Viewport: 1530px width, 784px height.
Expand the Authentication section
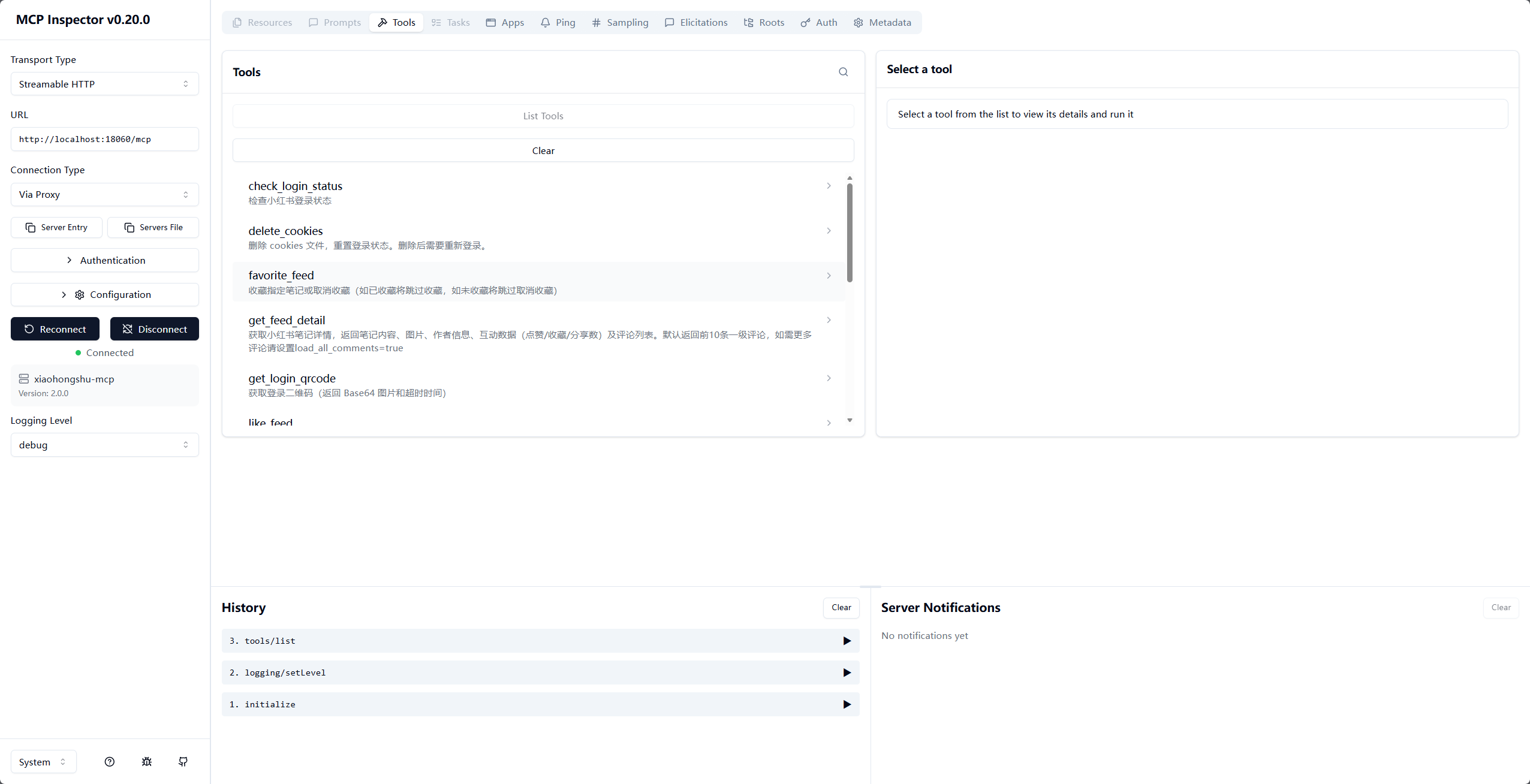[x=104, y=260]
